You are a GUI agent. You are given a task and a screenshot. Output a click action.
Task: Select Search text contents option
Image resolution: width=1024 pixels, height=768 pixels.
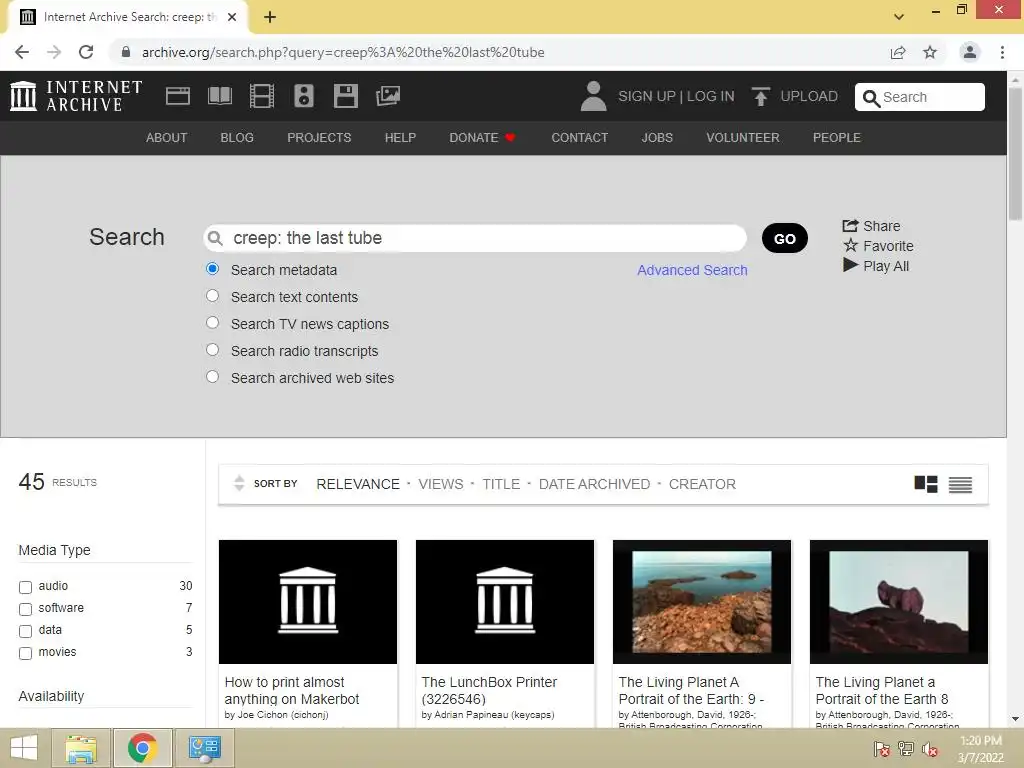click(212, 296)
